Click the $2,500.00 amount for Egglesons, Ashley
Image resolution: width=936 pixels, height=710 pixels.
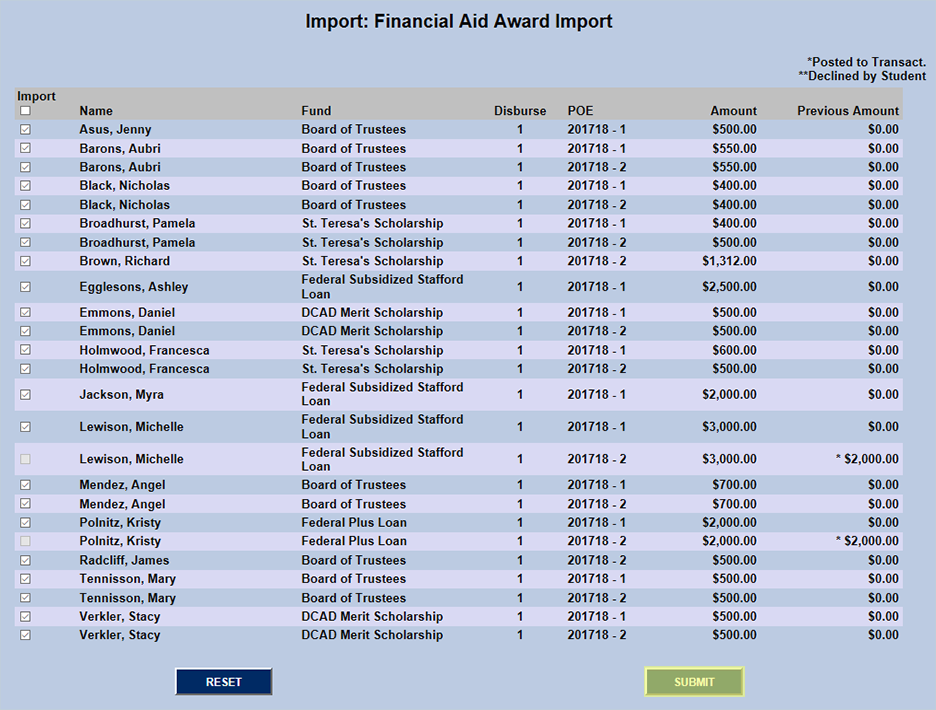729,287
